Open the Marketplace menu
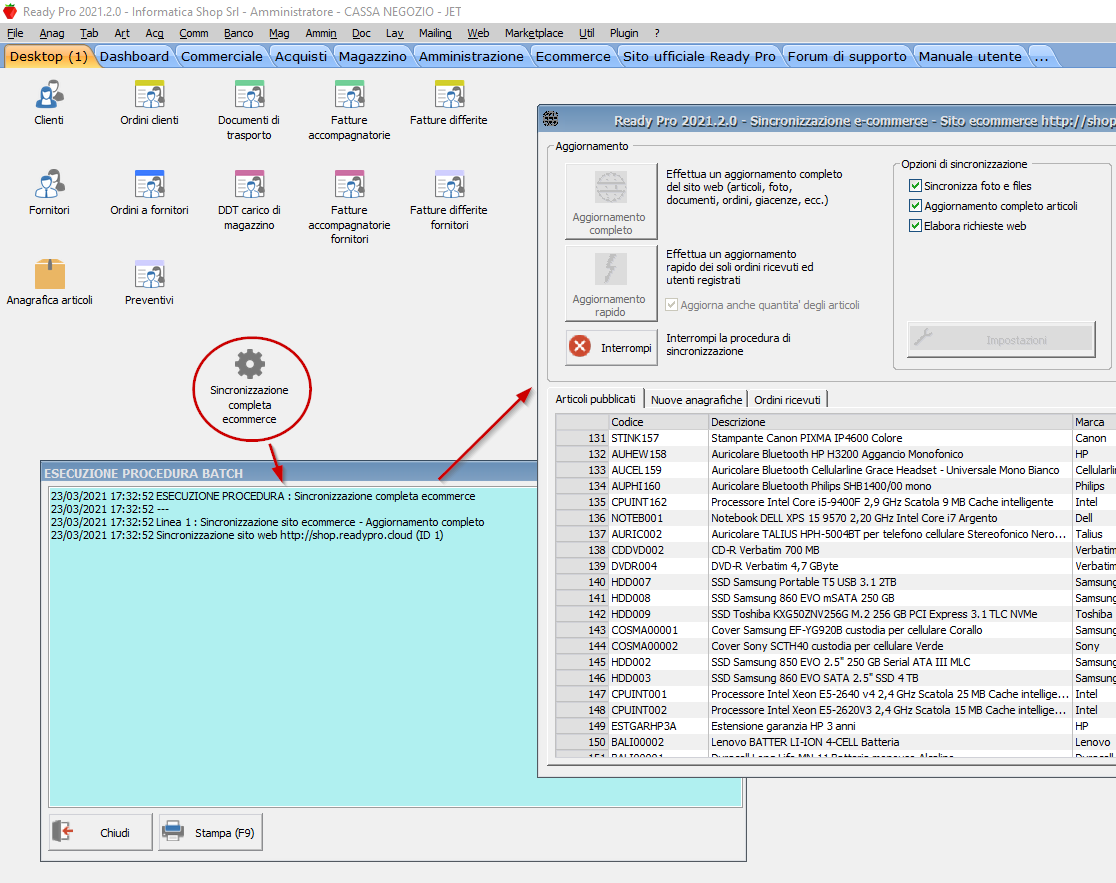This screenshot has width=1116, height=883. [x=534, y=33]
